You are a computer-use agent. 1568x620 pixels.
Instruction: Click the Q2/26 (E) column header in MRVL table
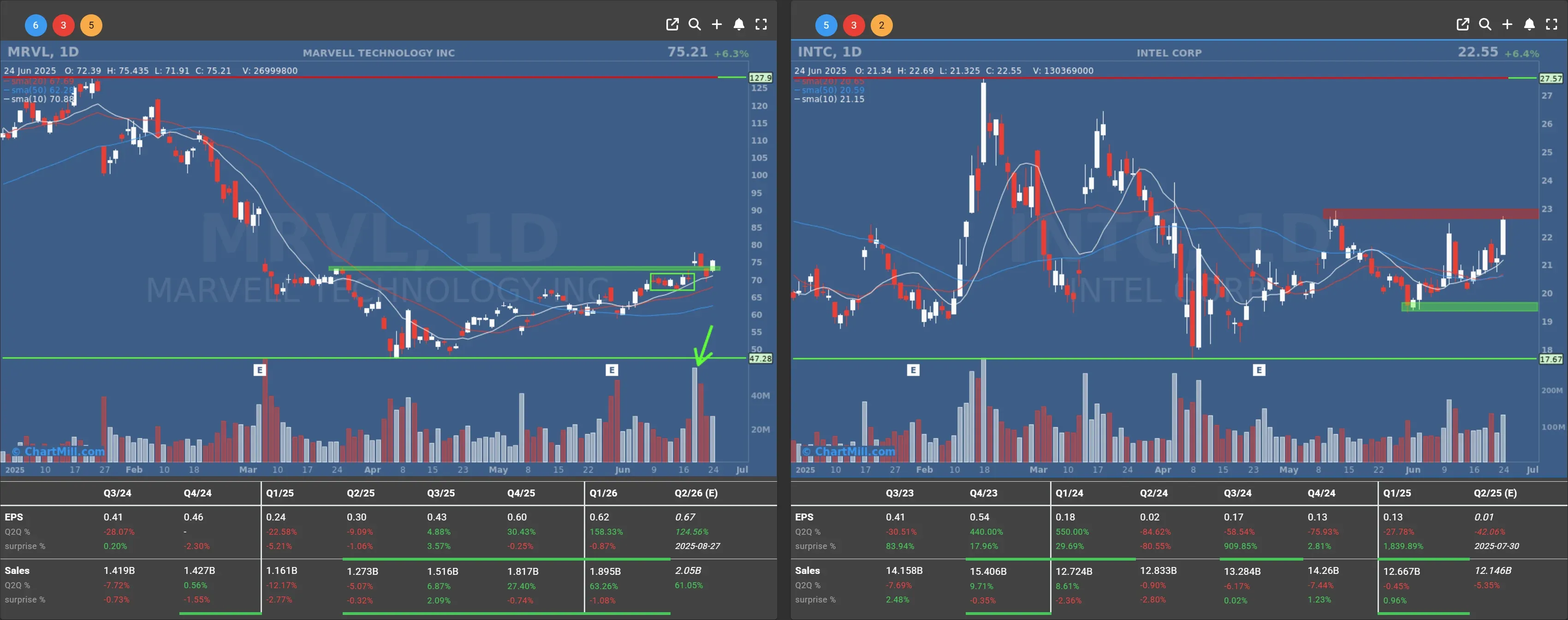point(696,493)
